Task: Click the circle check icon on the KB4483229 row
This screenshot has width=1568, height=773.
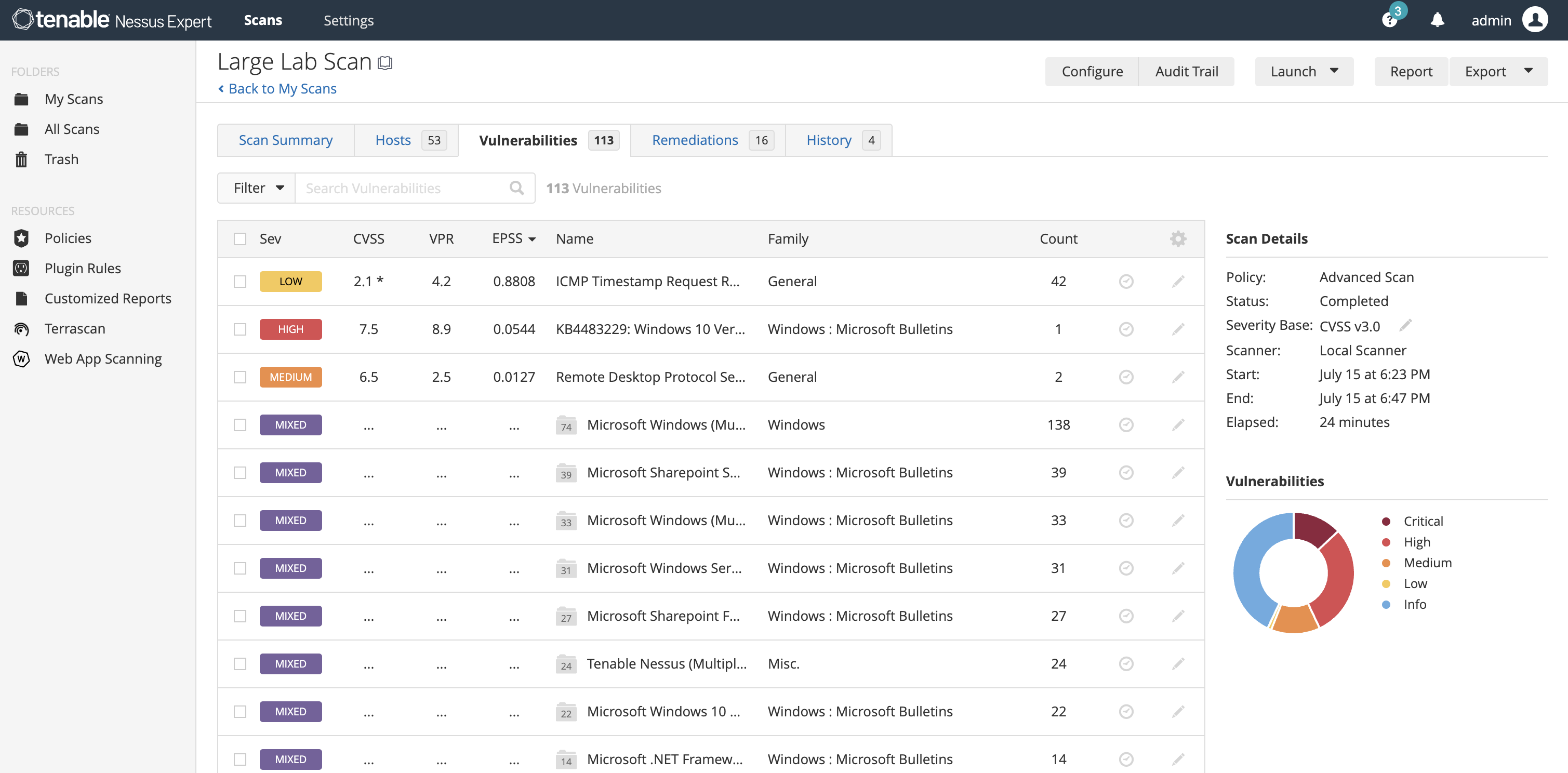Action: [x=1126, y=329]
